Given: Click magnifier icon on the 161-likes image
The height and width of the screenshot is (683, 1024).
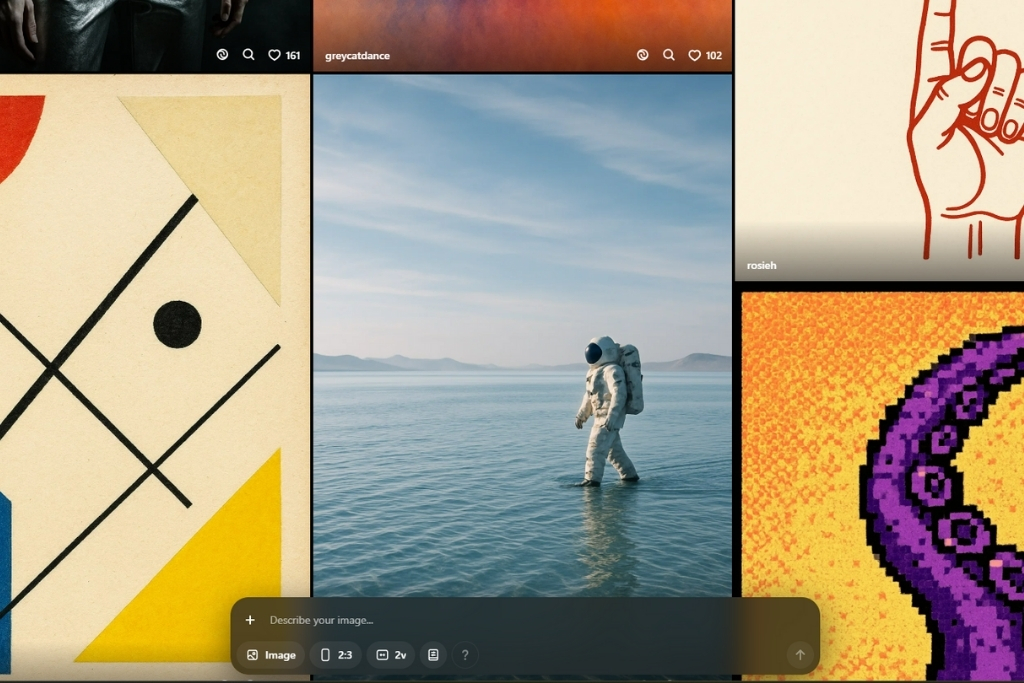Looking at the screenshot, I should click(x=248, y=56).
